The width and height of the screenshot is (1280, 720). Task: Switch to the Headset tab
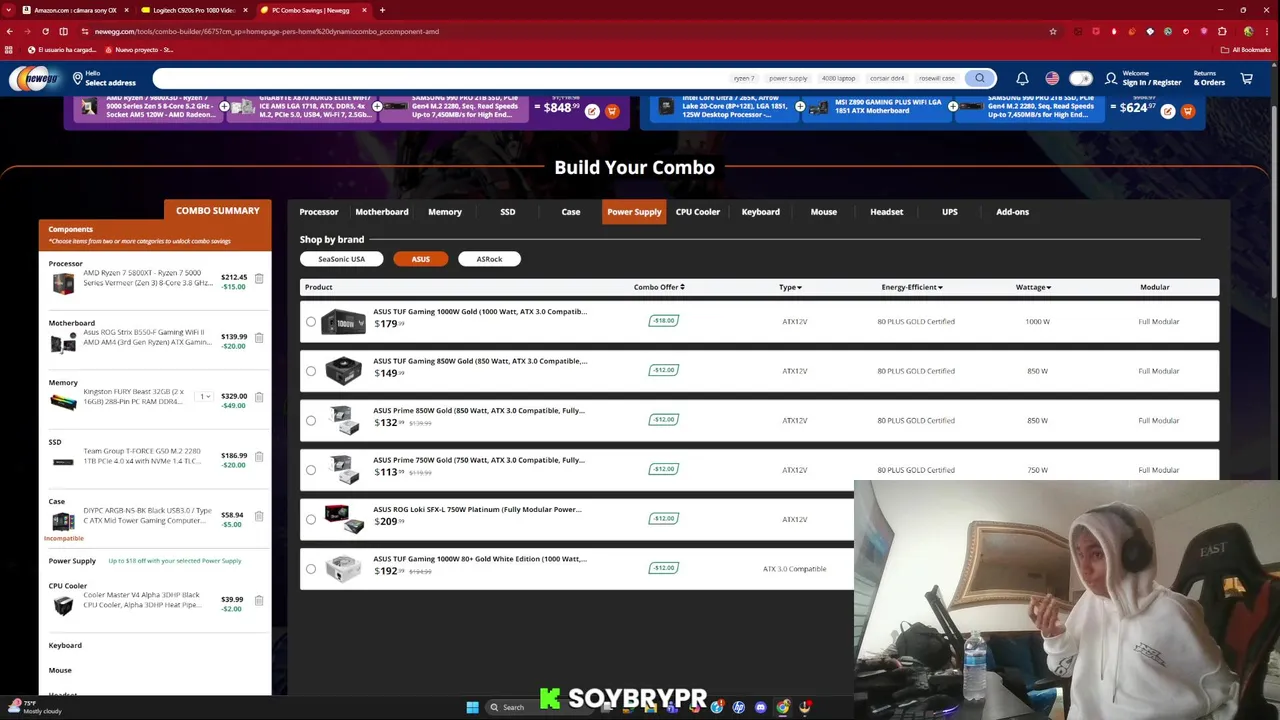click(886, 212)
